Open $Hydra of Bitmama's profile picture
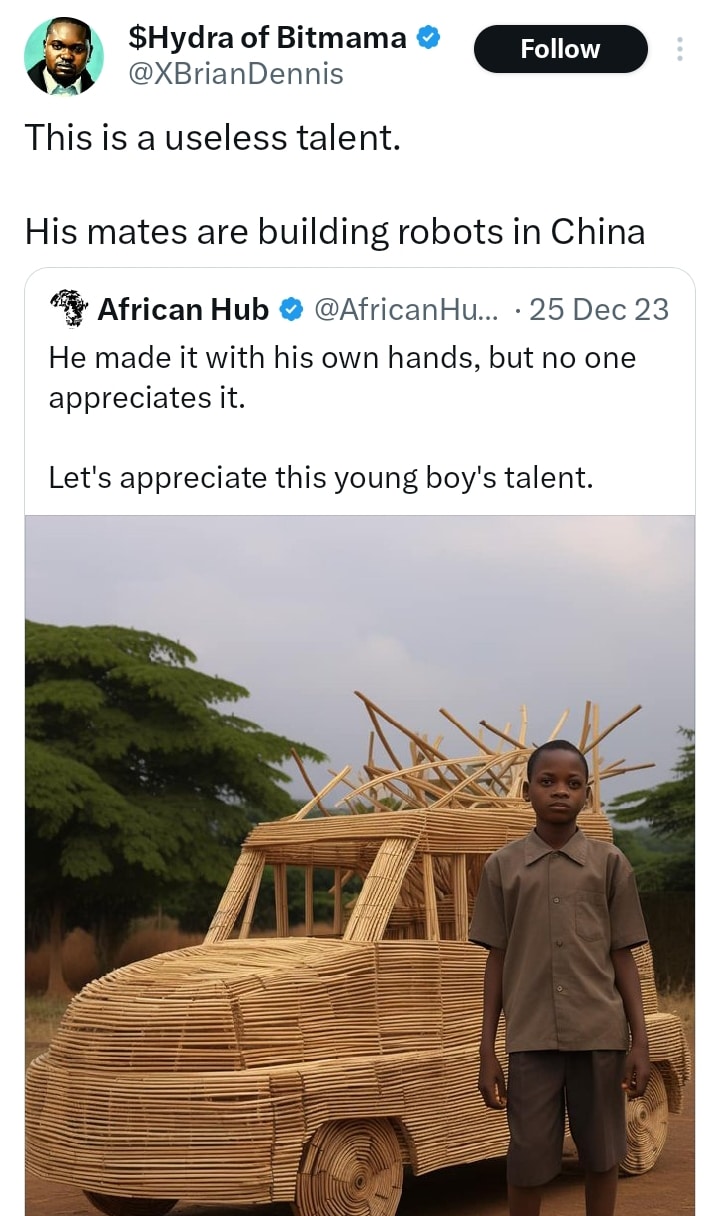 point(63,56)
